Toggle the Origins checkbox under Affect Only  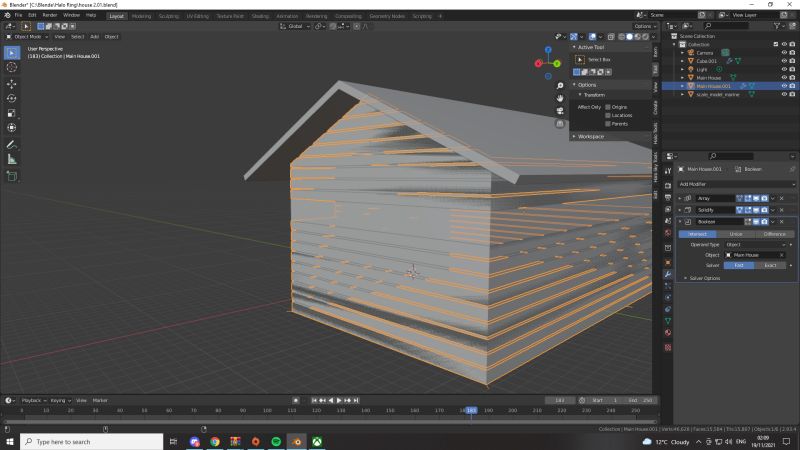click(608, 107)
